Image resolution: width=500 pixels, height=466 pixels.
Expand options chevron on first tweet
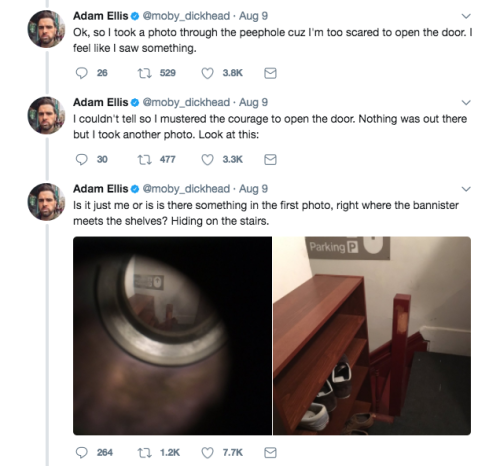coord(466,16)
